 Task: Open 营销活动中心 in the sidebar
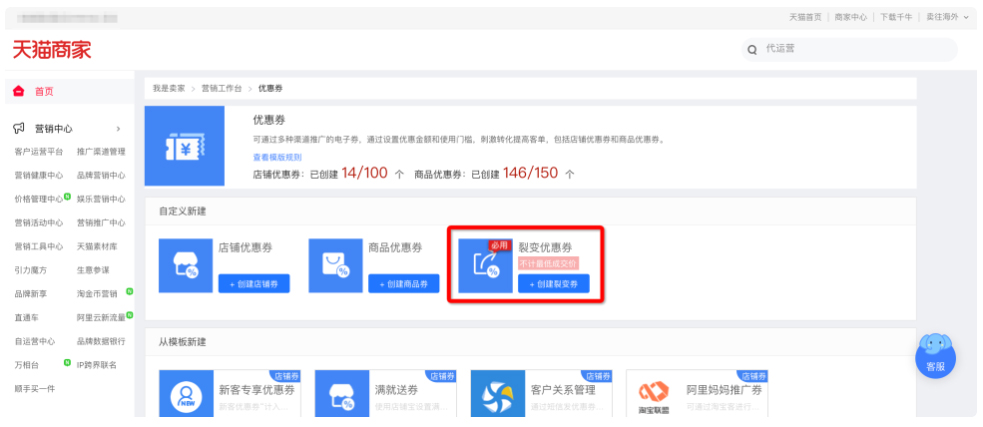pos(38,223)
